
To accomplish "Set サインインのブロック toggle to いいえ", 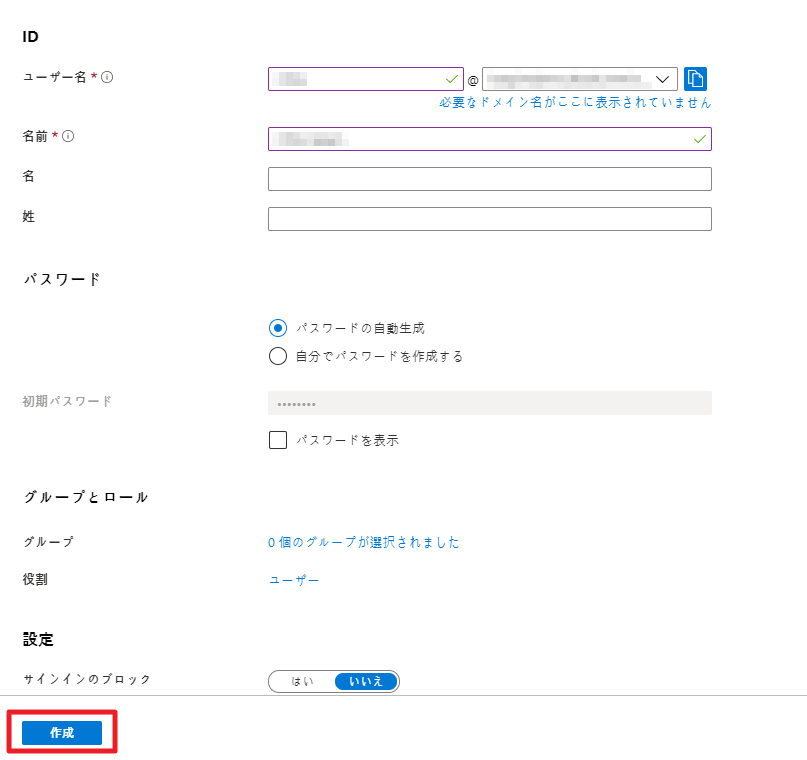I will (365, 681).
